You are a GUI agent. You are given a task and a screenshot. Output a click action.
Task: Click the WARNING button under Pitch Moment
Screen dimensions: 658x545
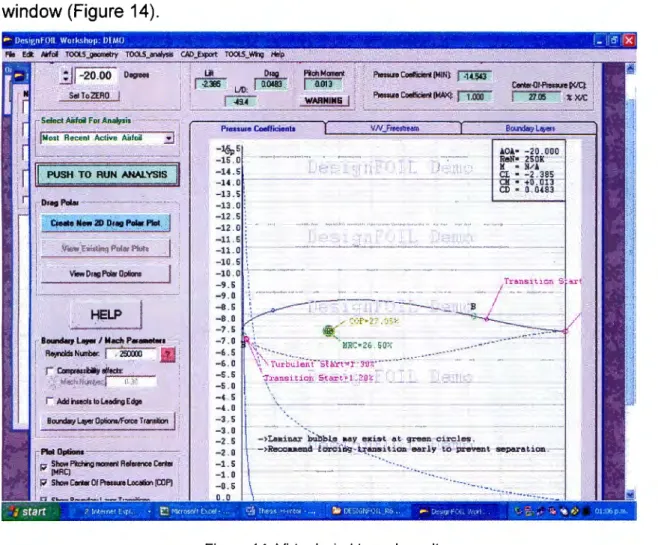click(x=324, y=101)
